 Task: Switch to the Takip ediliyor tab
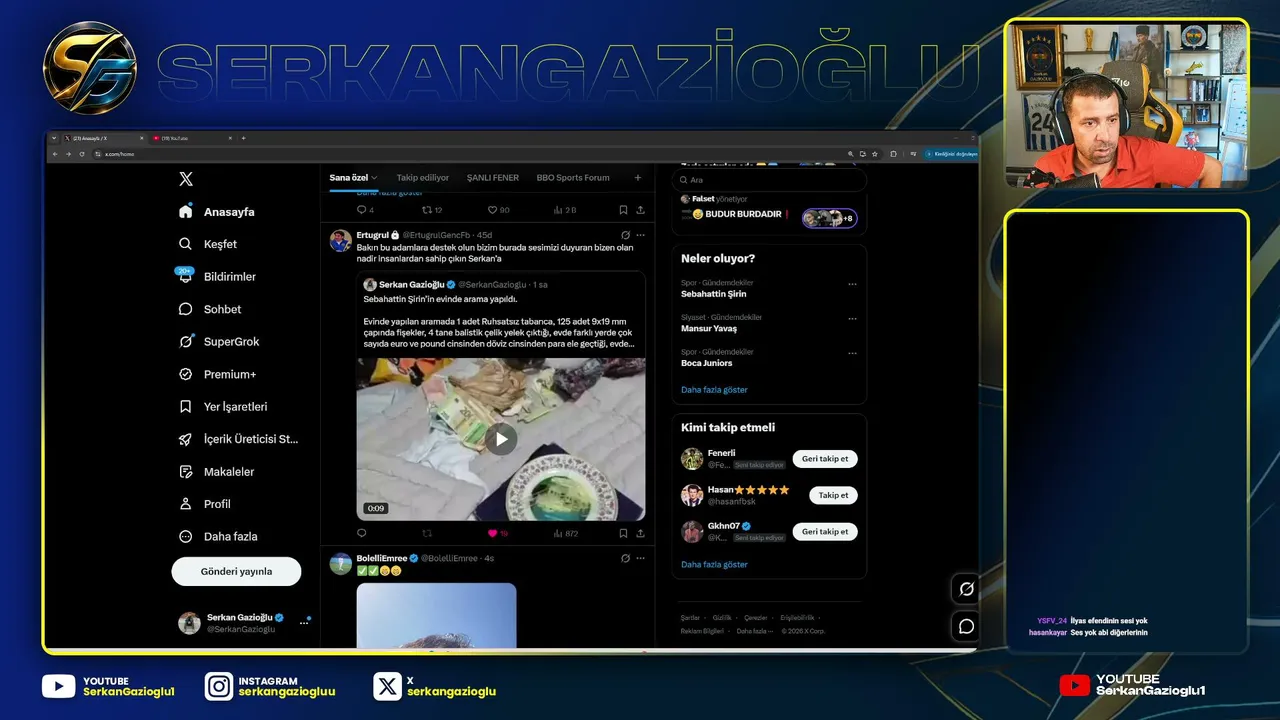coord(423,178)
